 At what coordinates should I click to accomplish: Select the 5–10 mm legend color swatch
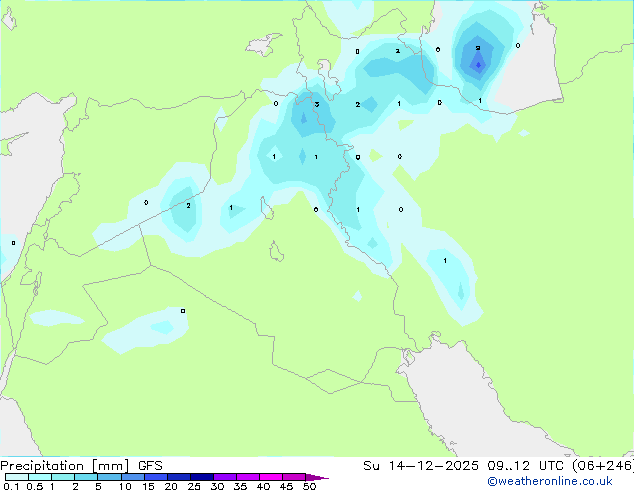coord(109,477)
